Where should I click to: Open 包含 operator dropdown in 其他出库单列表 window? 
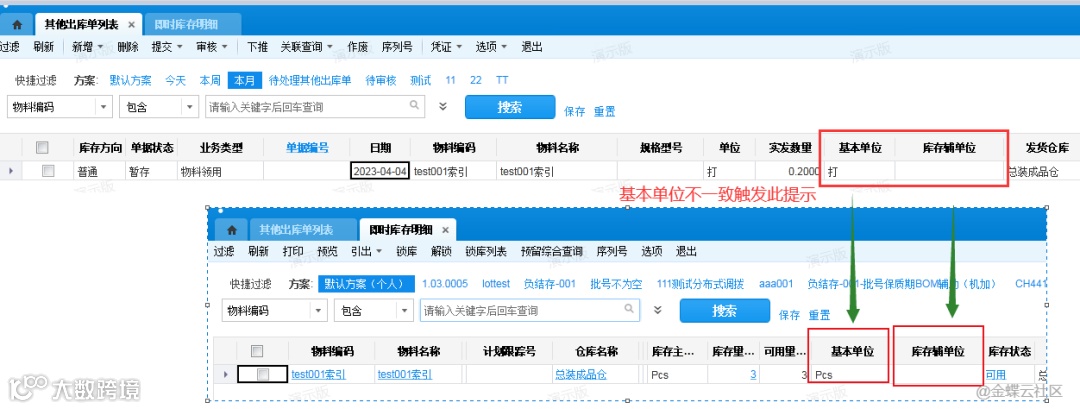coord(190,107)
